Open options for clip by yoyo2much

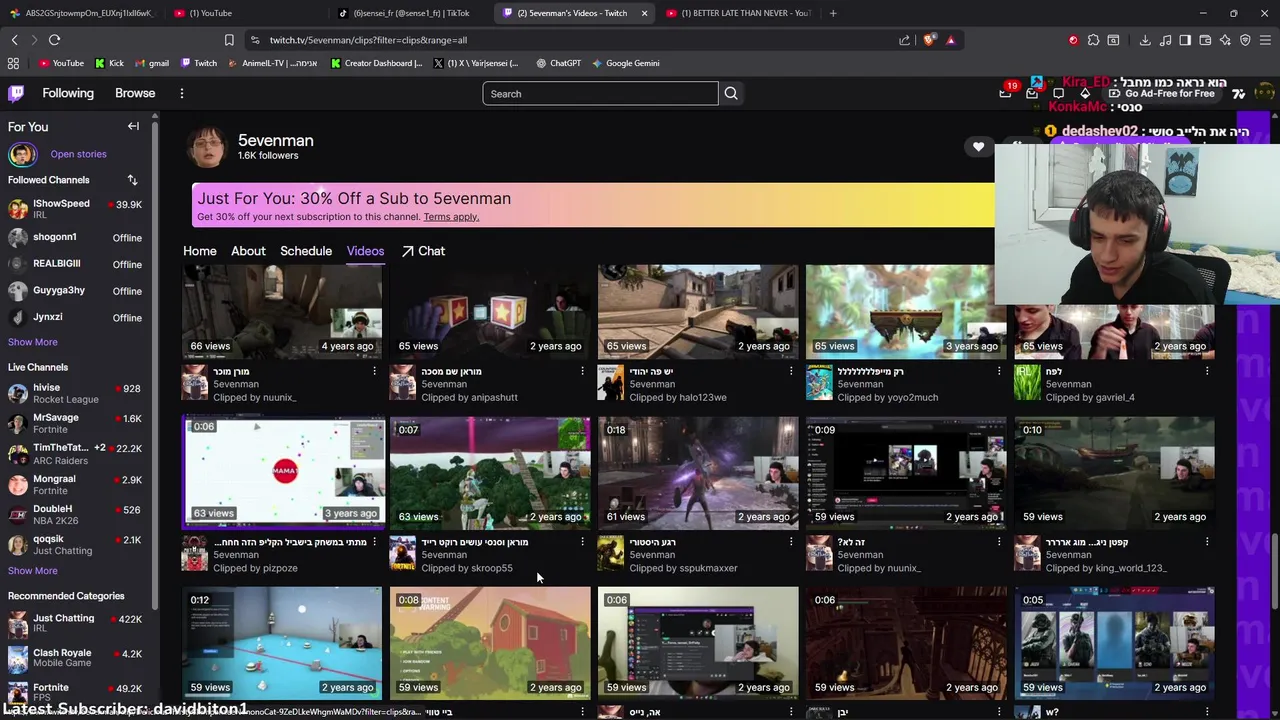click(998, 371)
